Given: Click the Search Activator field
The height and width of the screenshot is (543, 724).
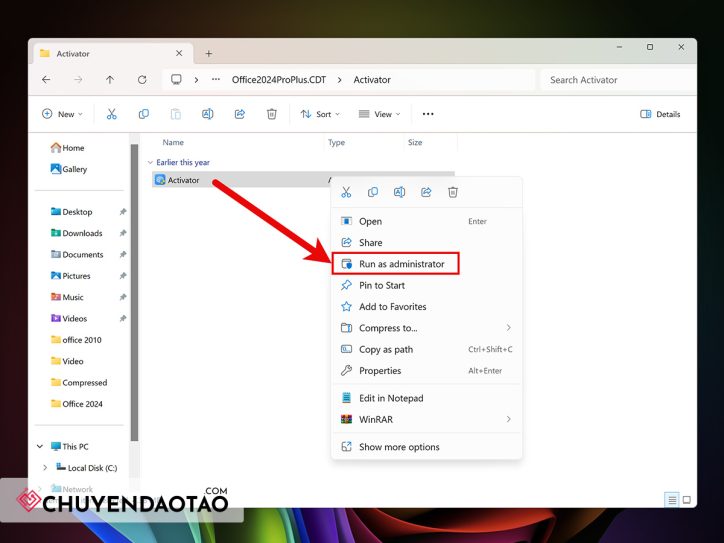Looking at the screenshot, I should (x=617, y=79).
